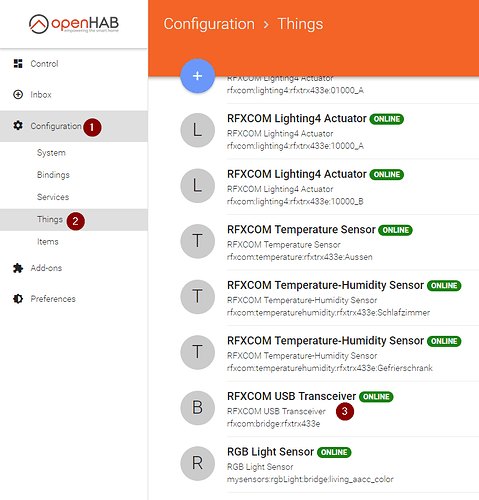This screenshot has height=500, width=479.
Task: Click Configuration in the header breadcrumb
Action: (x=209, y=24)
